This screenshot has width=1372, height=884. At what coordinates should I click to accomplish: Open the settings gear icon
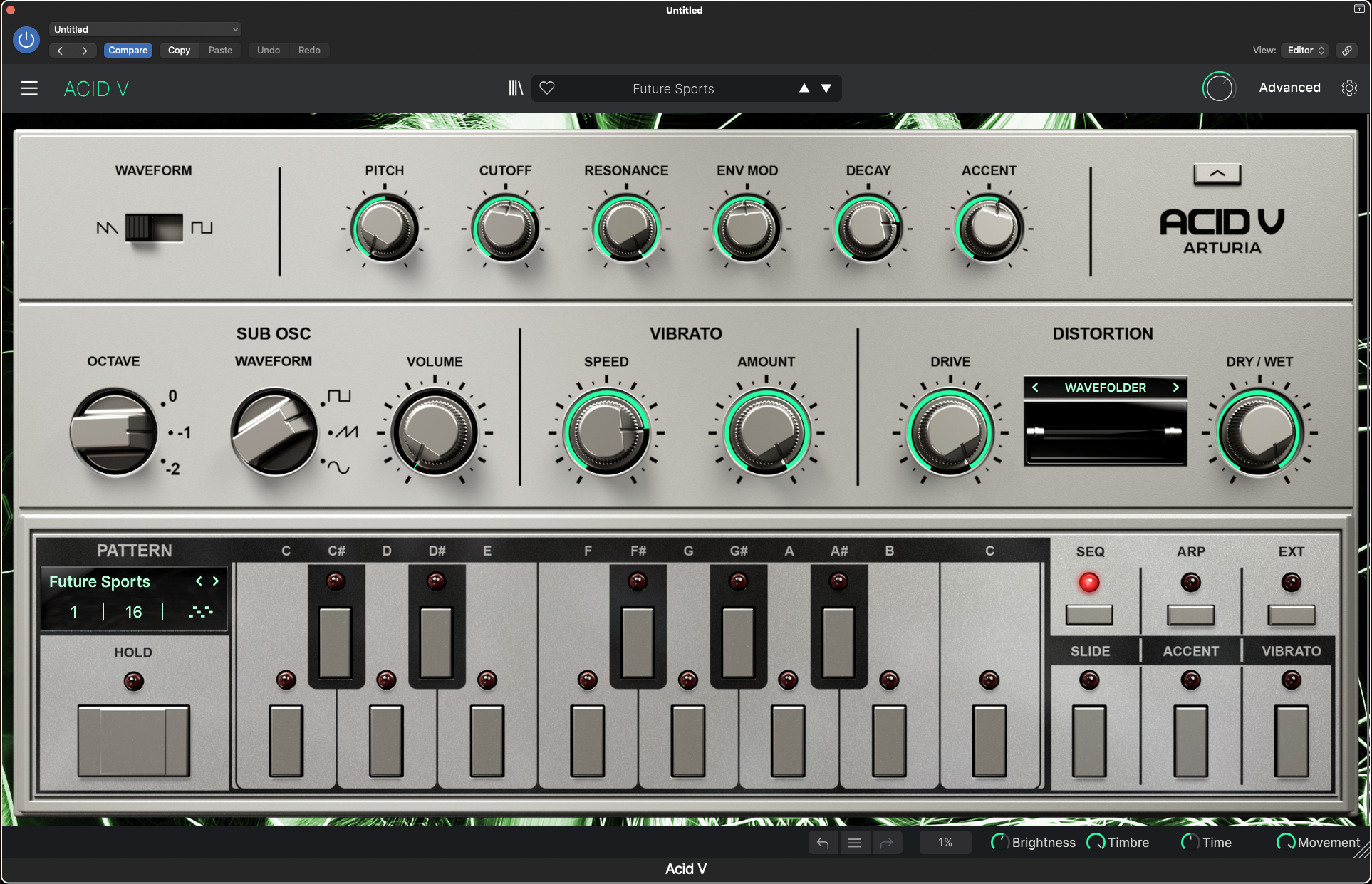tap(1349, 88)
